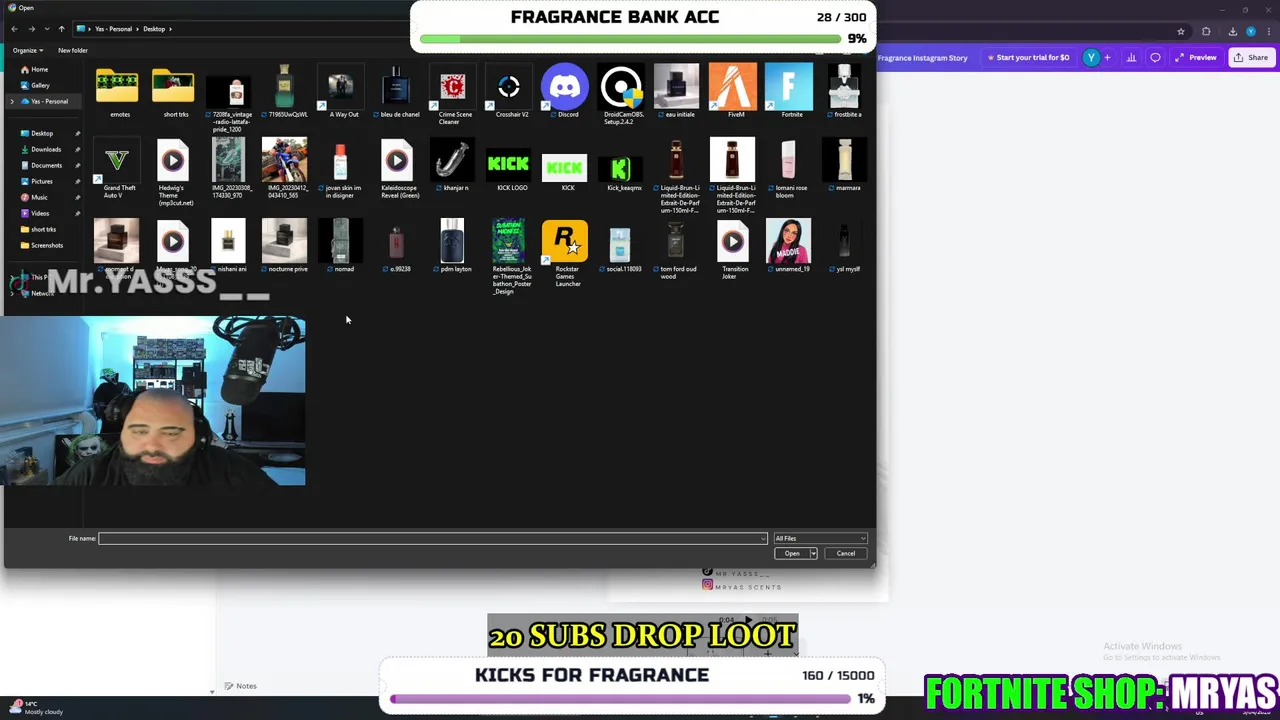Select the jovan skin im in disigner image
This screenshot has height=720, width=1280.
tap(342, 170)
